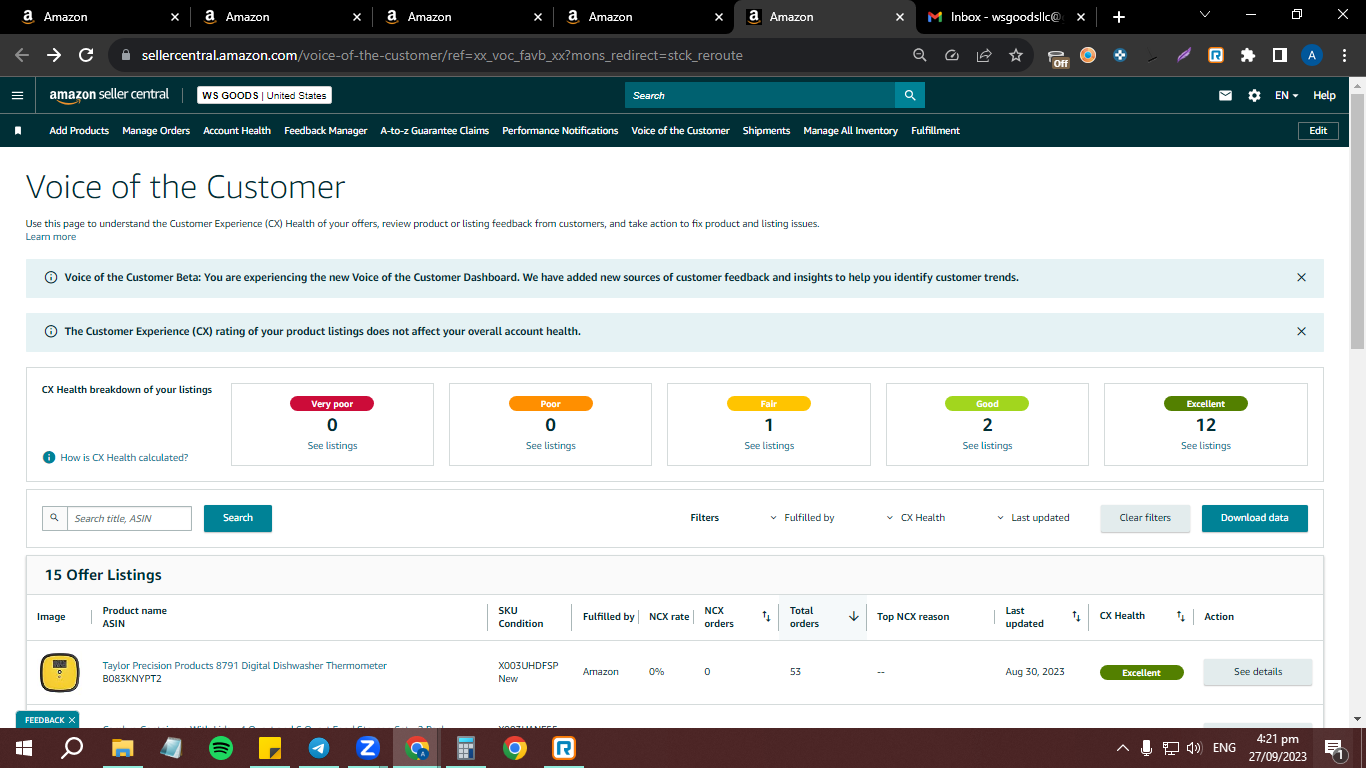
Task: Open the Taylor Precision Products thermometer listing link
Action: pos(245,666)
